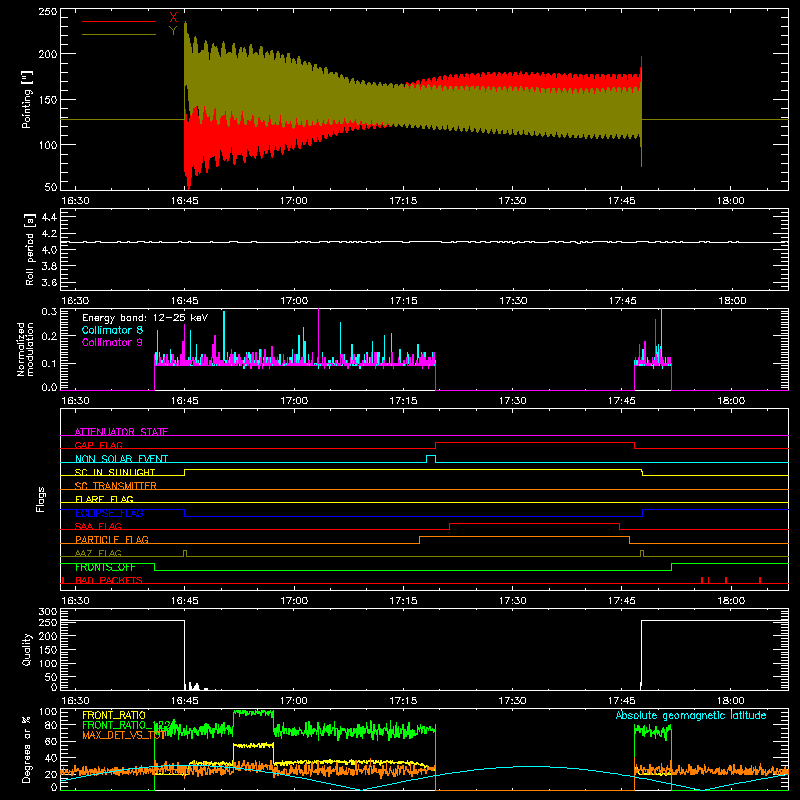Click 18:00 tick under the Pointing plot
This screenshot has height=800, width=800.
731,201
